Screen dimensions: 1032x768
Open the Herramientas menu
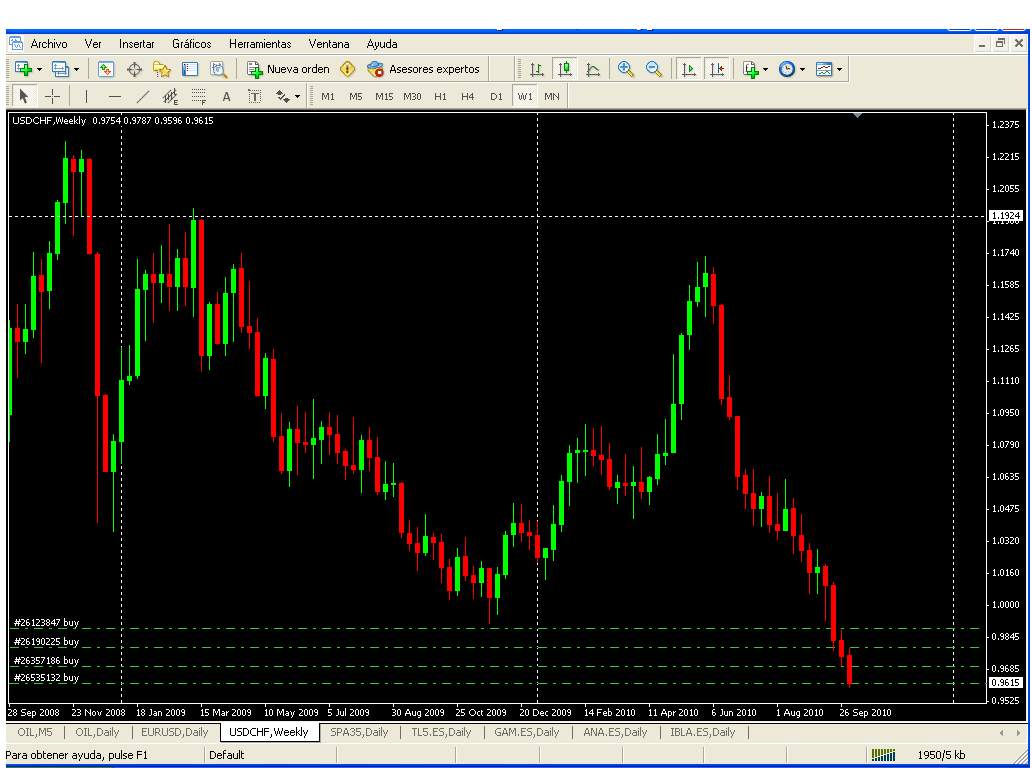click(x=260, y=44)
